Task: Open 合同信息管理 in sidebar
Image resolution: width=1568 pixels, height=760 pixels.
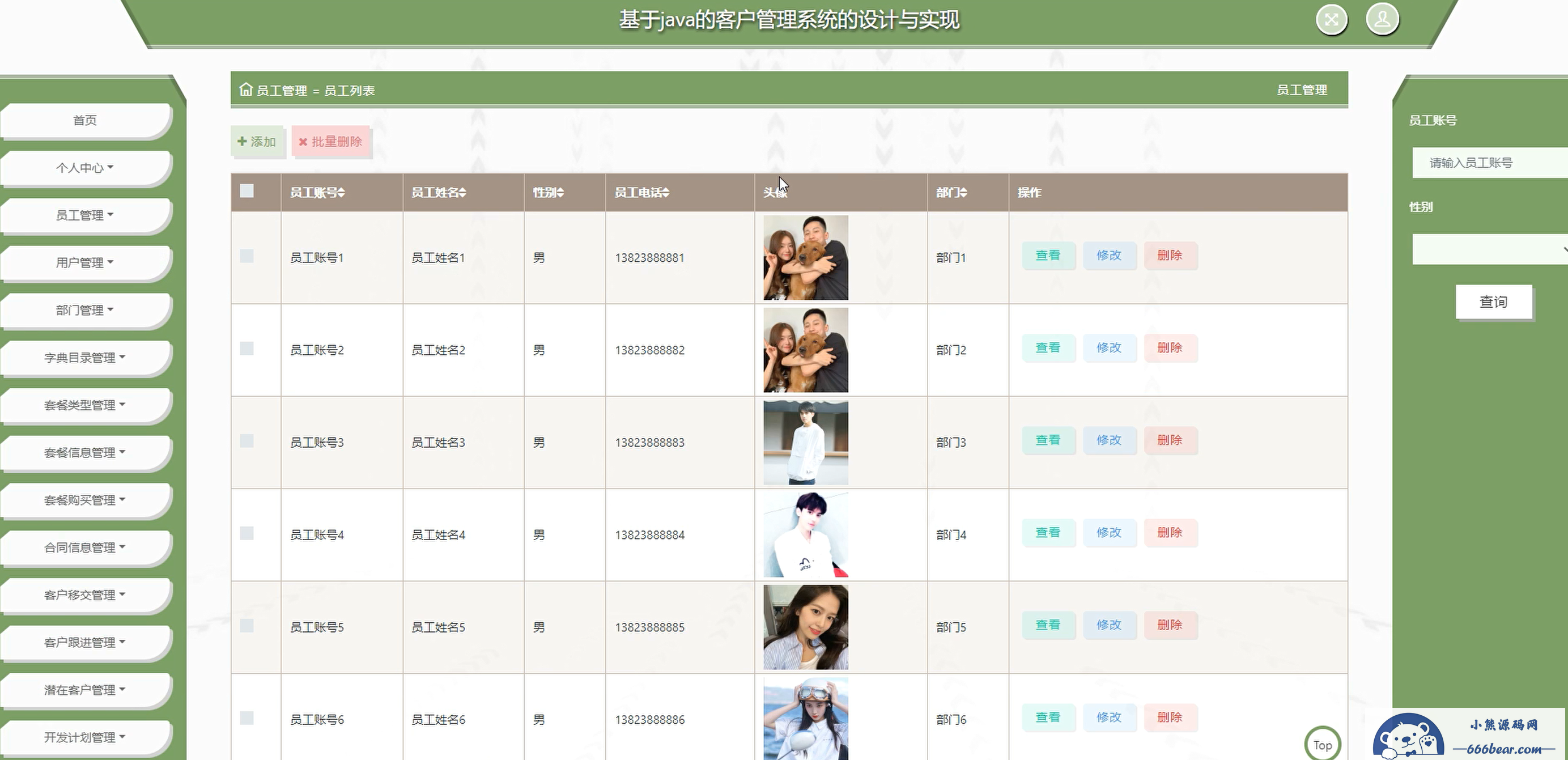Action: click(85, 547)
